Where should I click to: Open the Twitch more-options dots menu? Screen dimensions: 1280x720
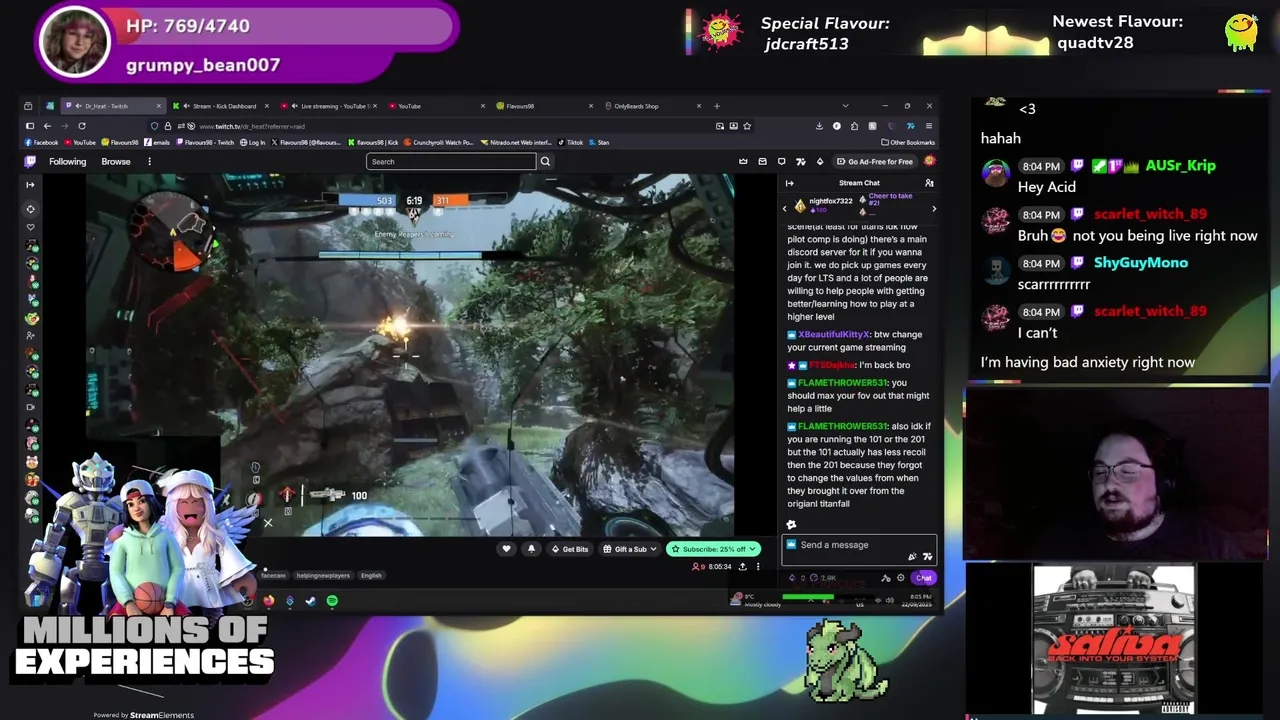click(x=149, y=161)
